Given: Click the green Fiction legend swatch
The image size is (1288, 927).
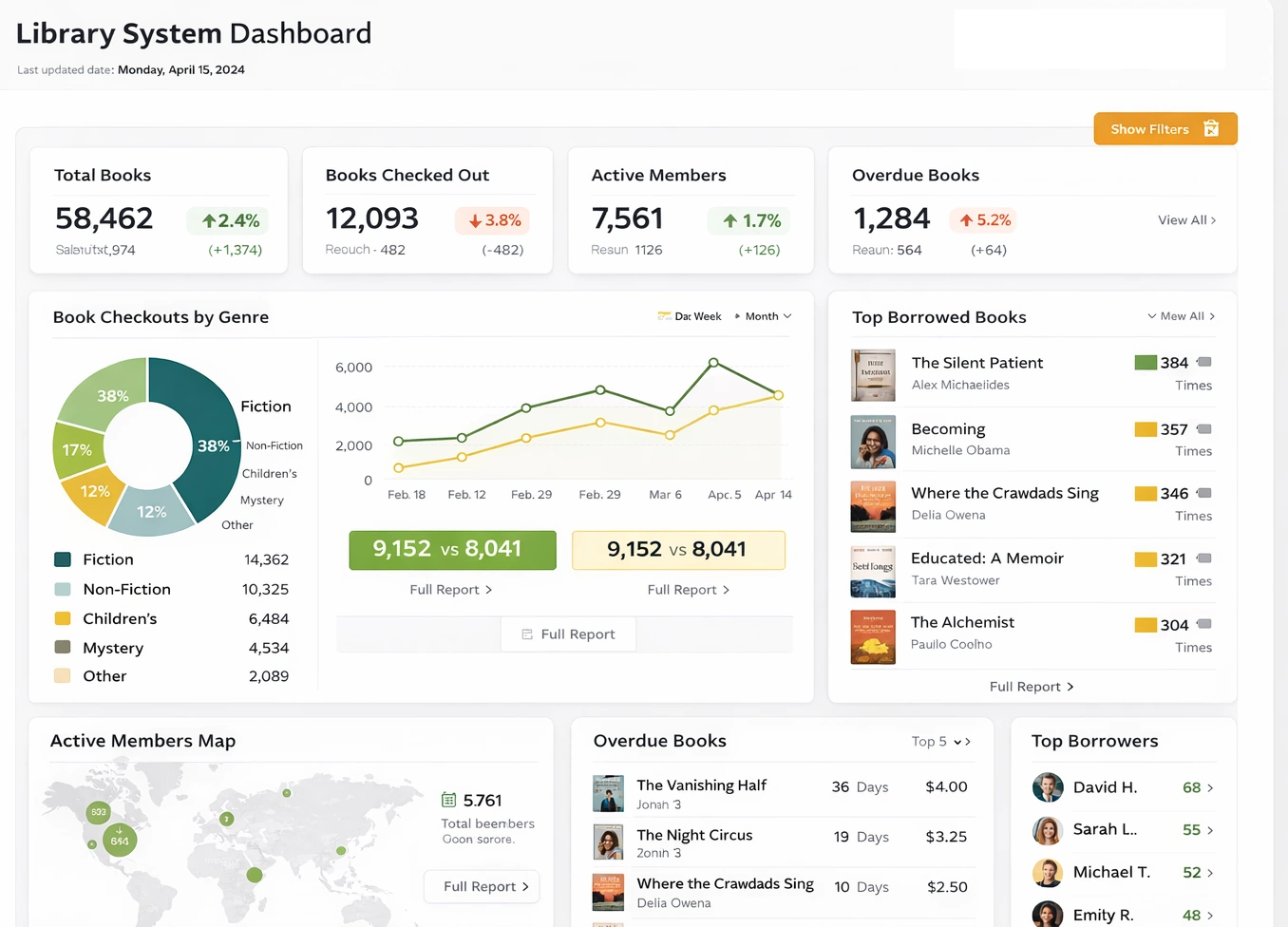Looking at the screenshot, I should [62, 559].
